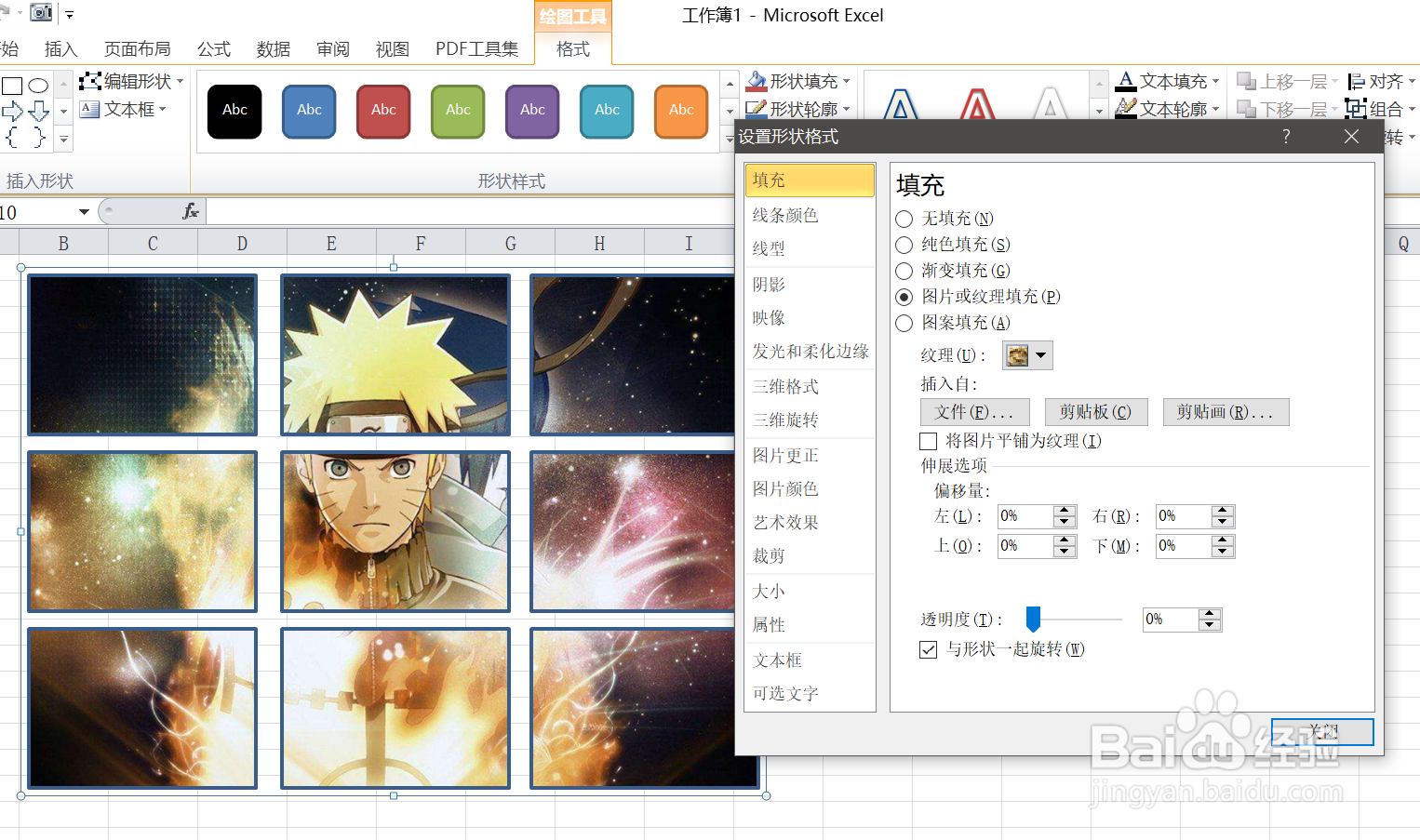The image size is (1420, 840).
Task: Select column E header
Action: coord(331,244)
